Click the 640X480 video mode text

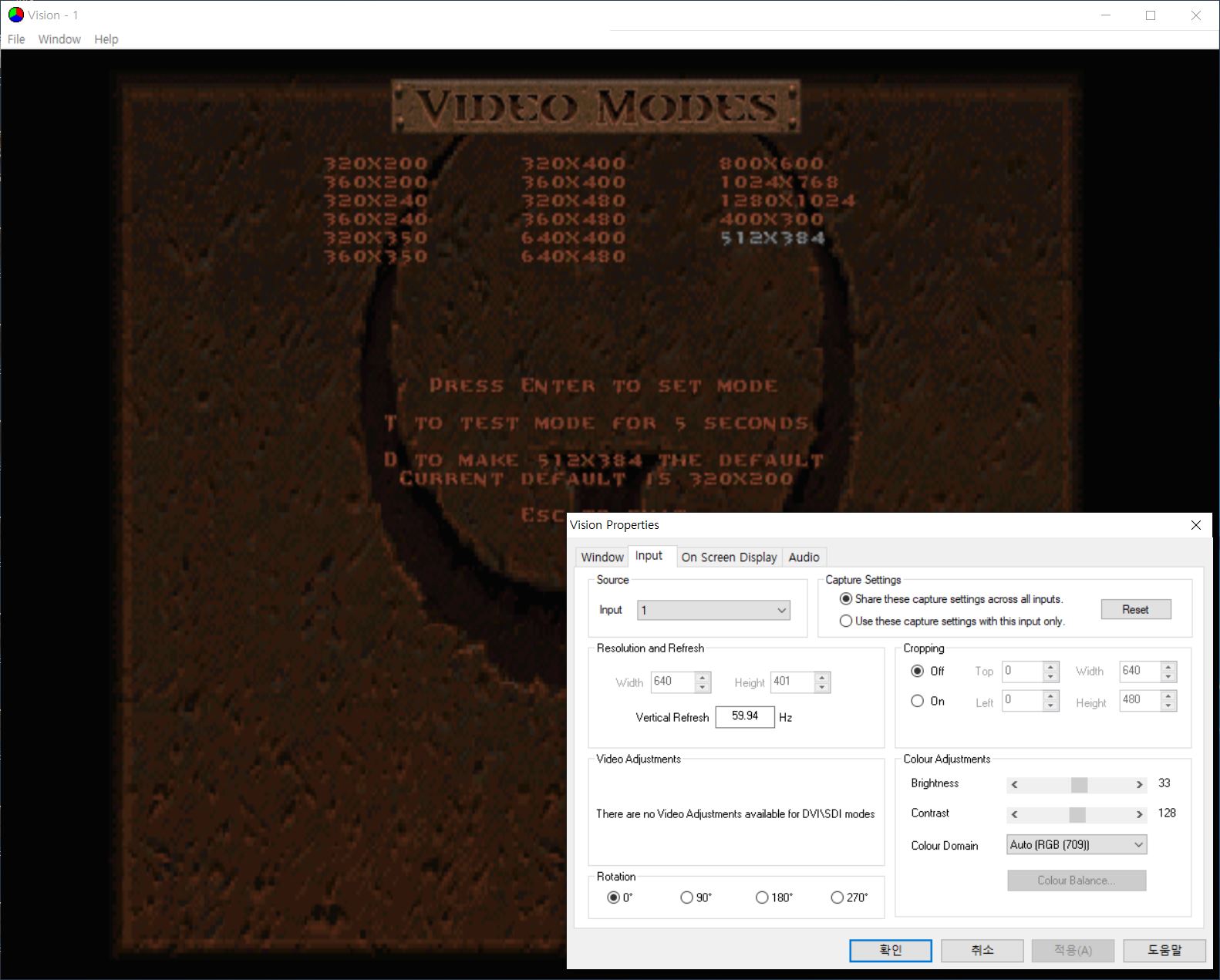(x=573, y=256)
